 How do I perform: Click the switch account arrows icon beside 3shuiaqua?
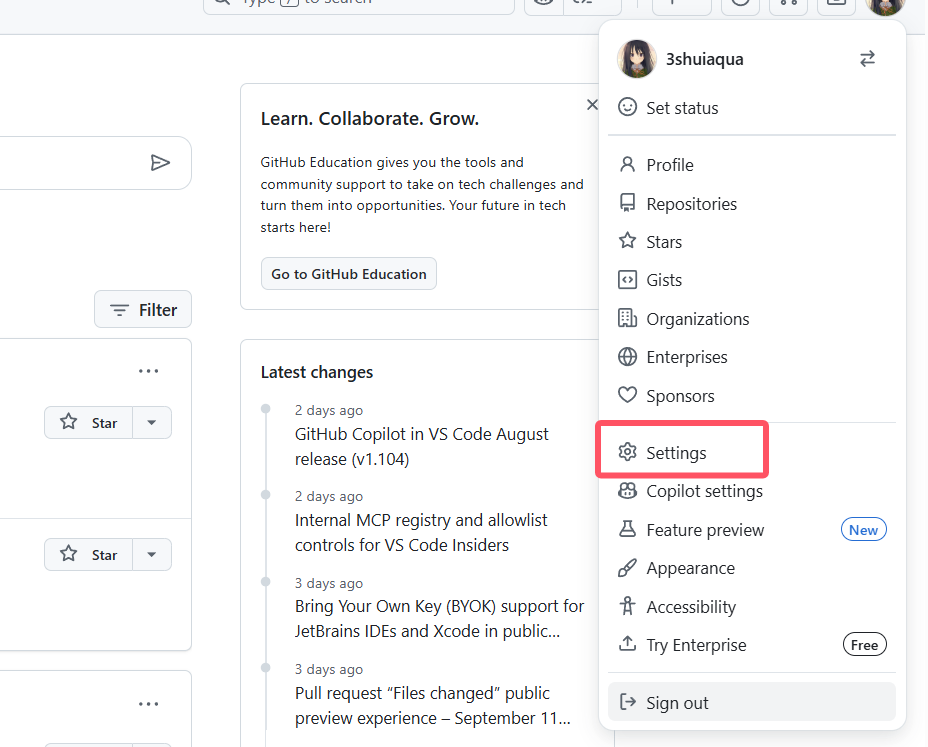867,59
